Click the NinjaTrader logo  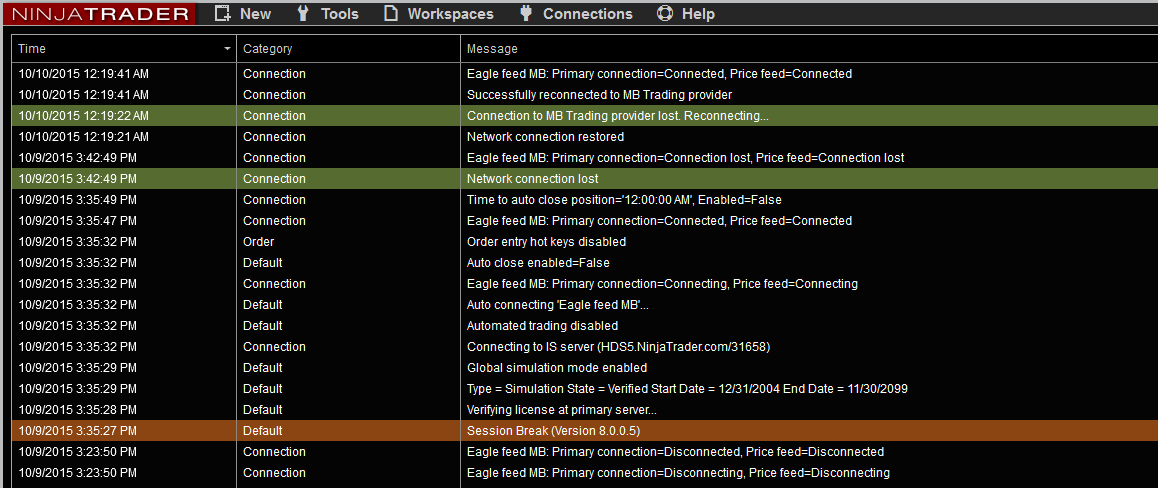97,13
